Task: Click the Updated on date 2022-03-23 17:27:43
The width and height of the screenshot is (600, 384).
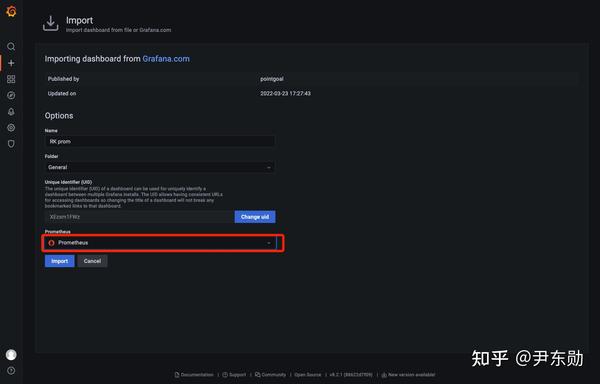Action: pyautogui.click(x=285, y=94)
